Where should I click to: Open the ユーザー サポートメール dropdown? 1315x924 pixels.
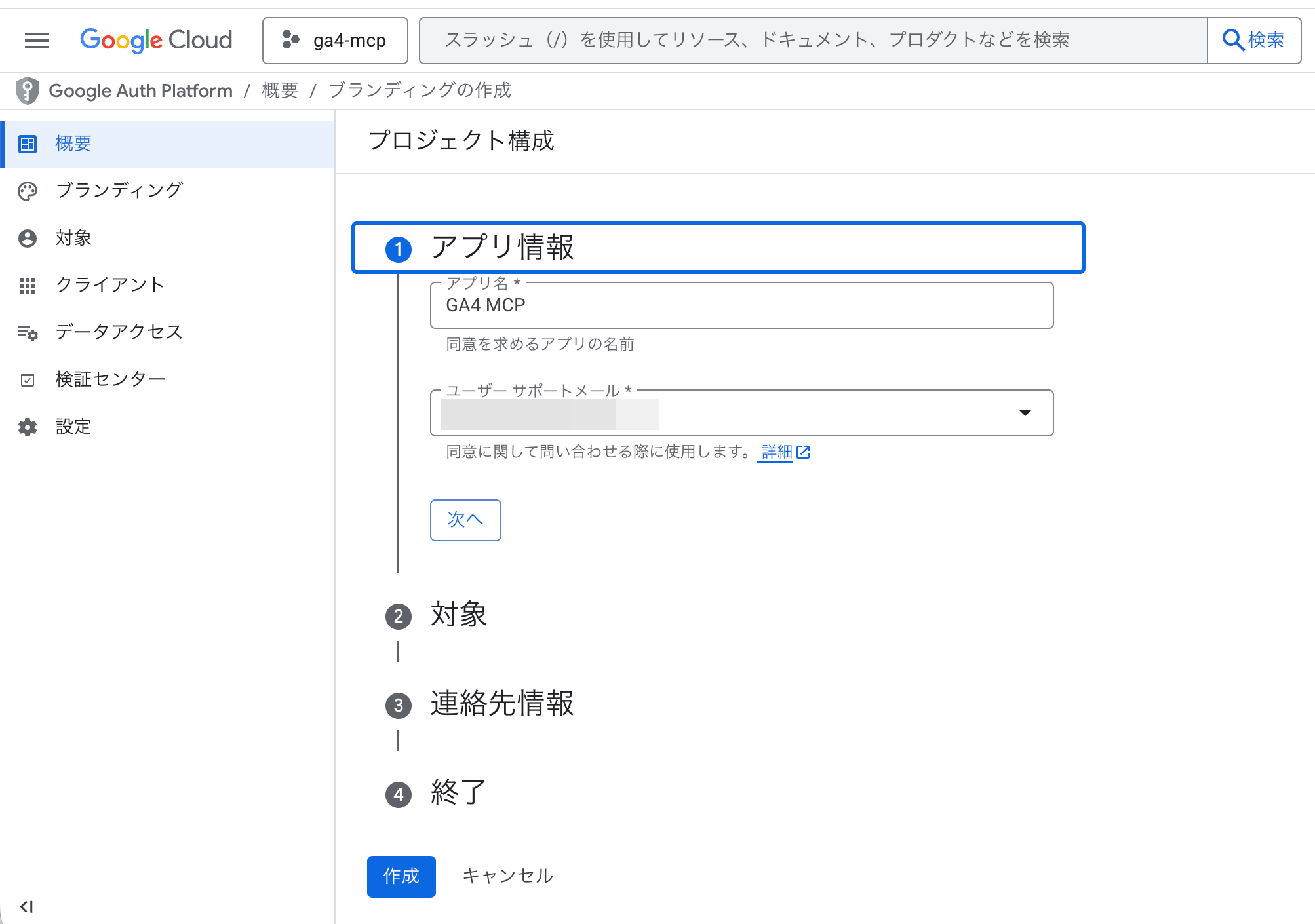pos(1027,413)
